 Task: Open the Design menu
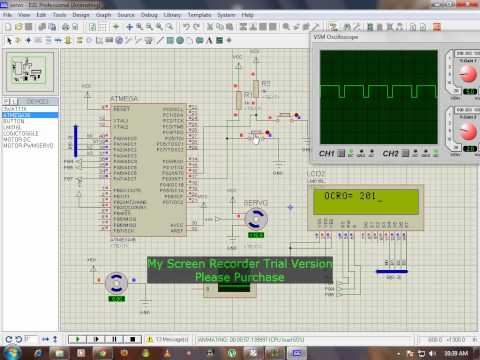(81, 15)
